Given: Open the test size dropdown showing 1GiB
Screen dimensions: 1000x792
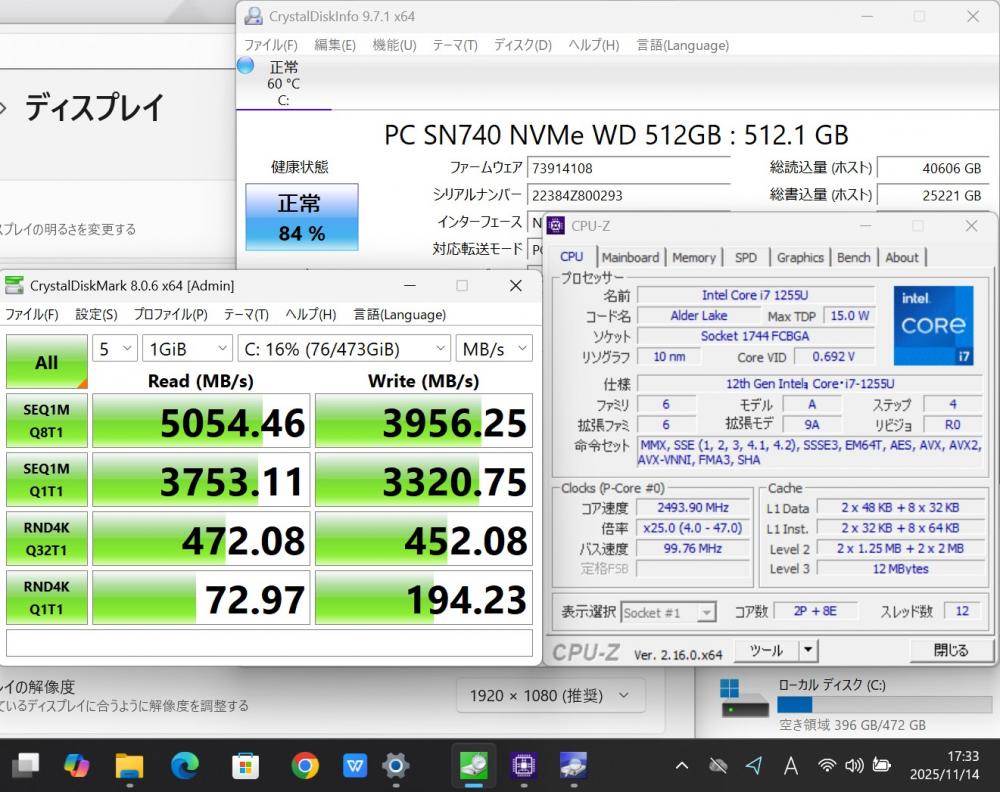Looking at the screenshot, I should [x=187, y=349].
